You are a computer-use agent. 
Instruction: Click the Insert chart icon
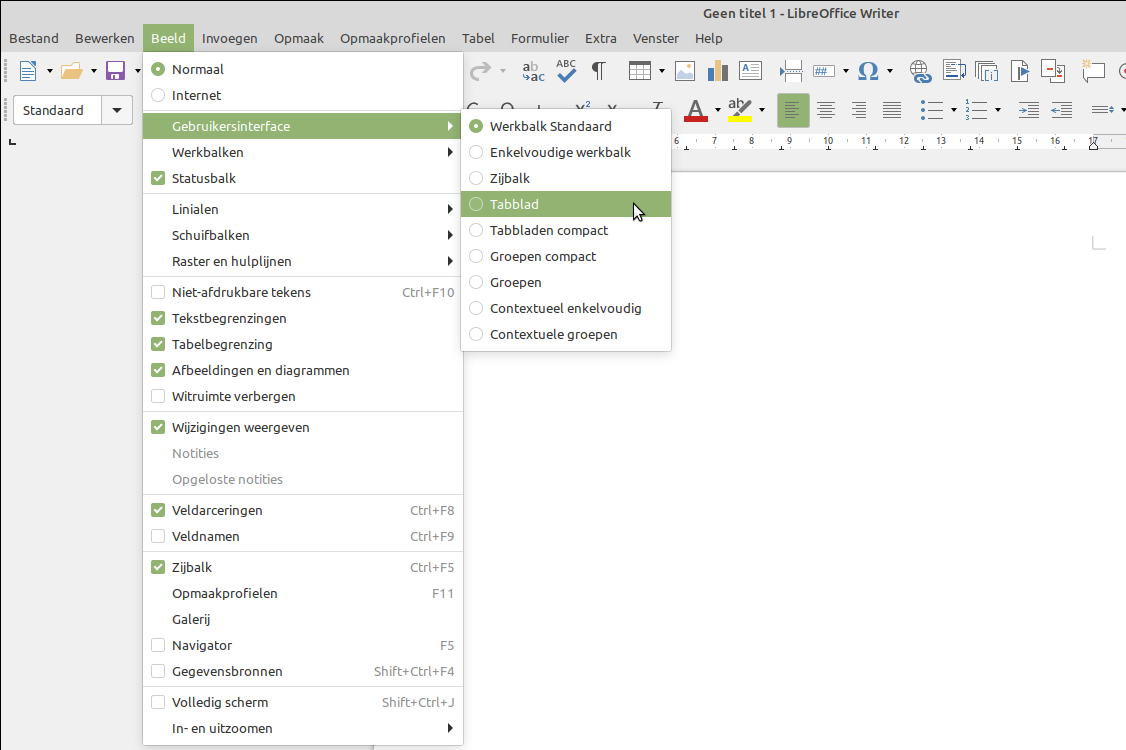[x=718, y=71]
